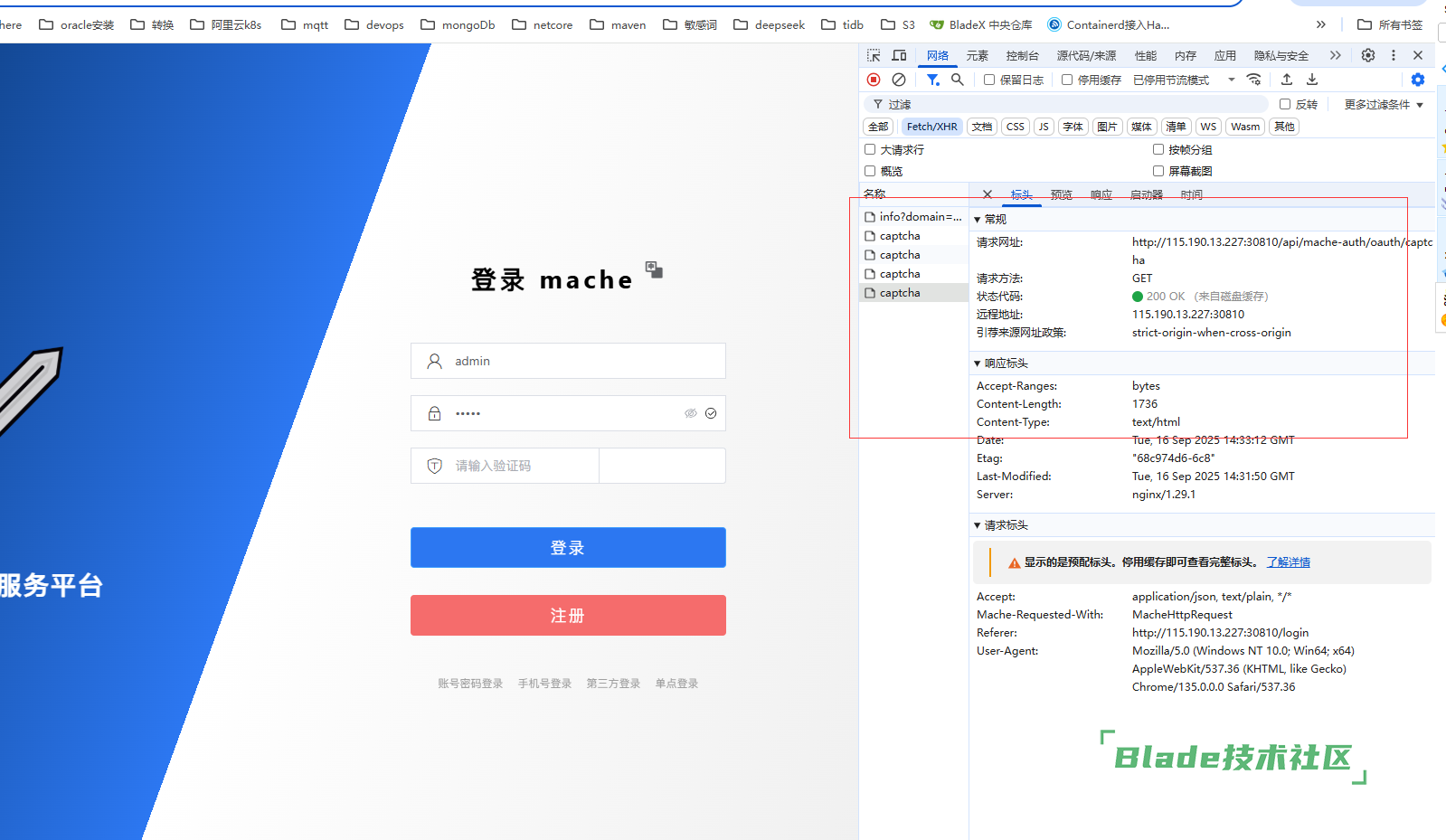The width and height of the screenshot is (1446, 840).
Task: Click the username field with admin
Action: (x=568, y=361)
